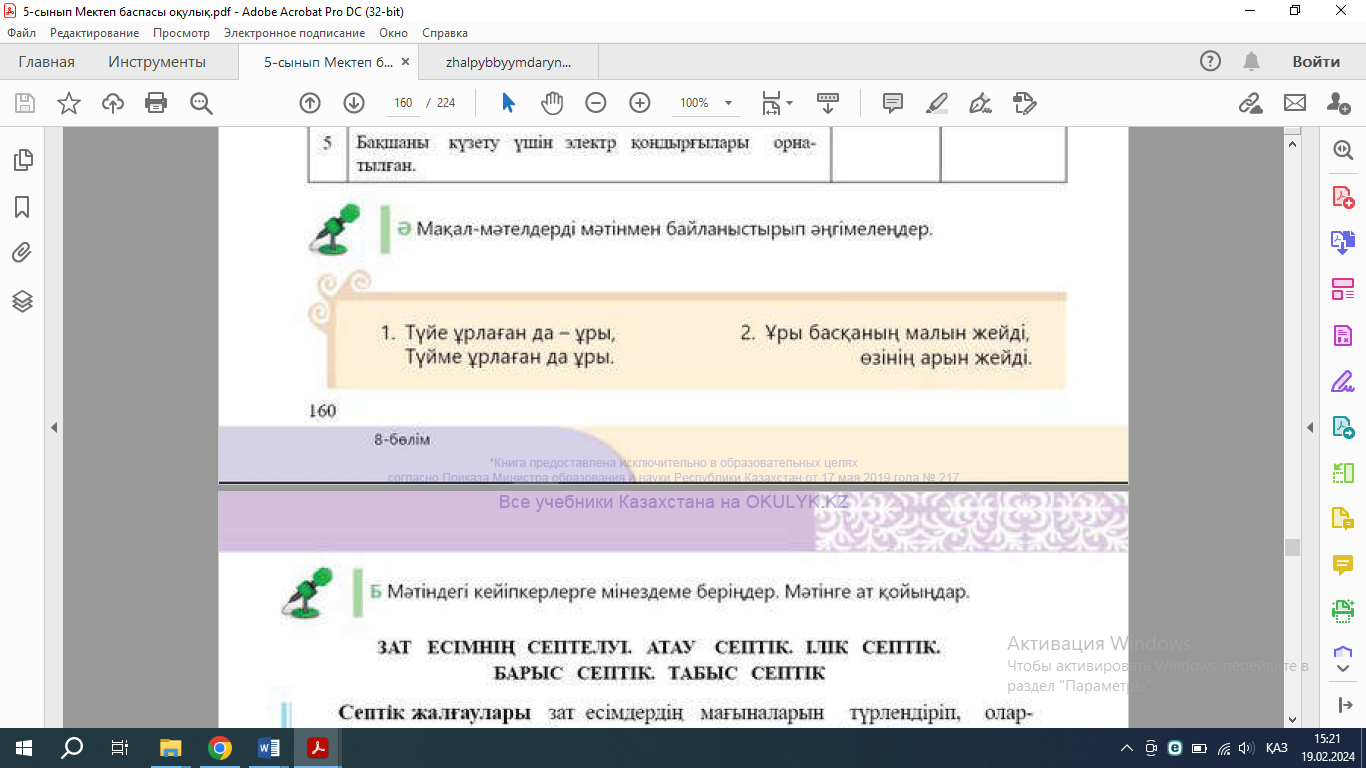Zoom in using the plus button
This screenshot has width=1366, height=768.
pyautogui.click(x=640, y=103)
